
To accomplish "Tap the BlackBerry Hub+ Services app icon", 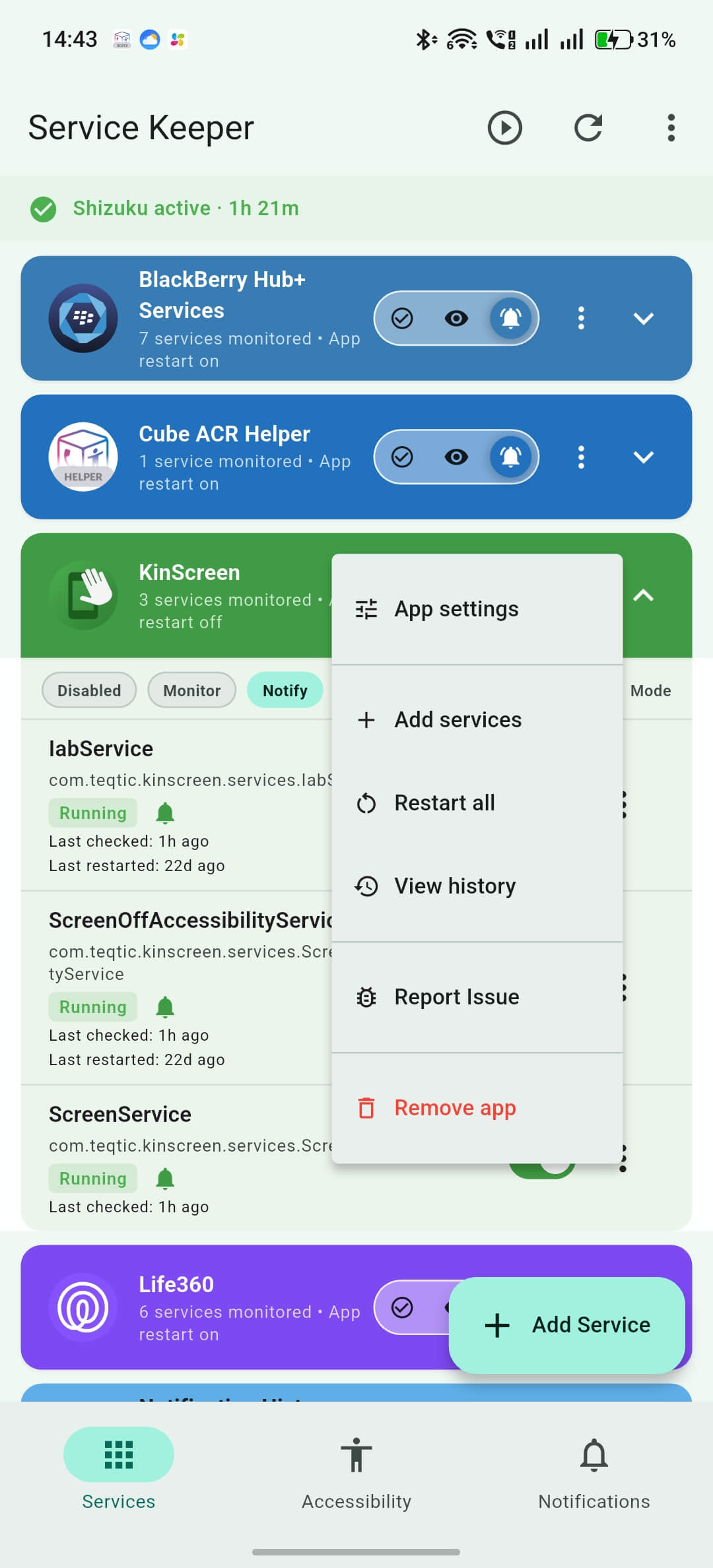I will (83, 318).
